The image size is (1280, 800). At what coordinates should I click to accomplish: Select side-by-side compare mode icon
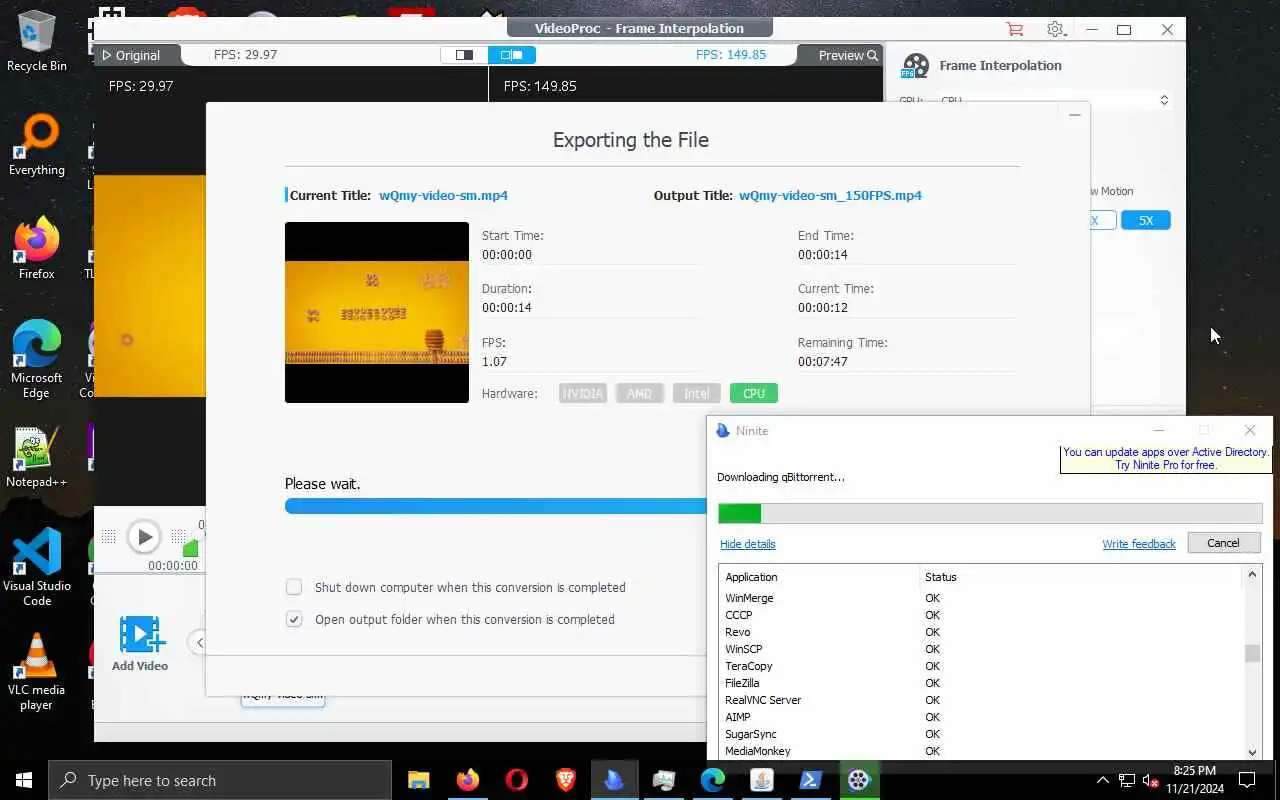(x=511, y=55)
